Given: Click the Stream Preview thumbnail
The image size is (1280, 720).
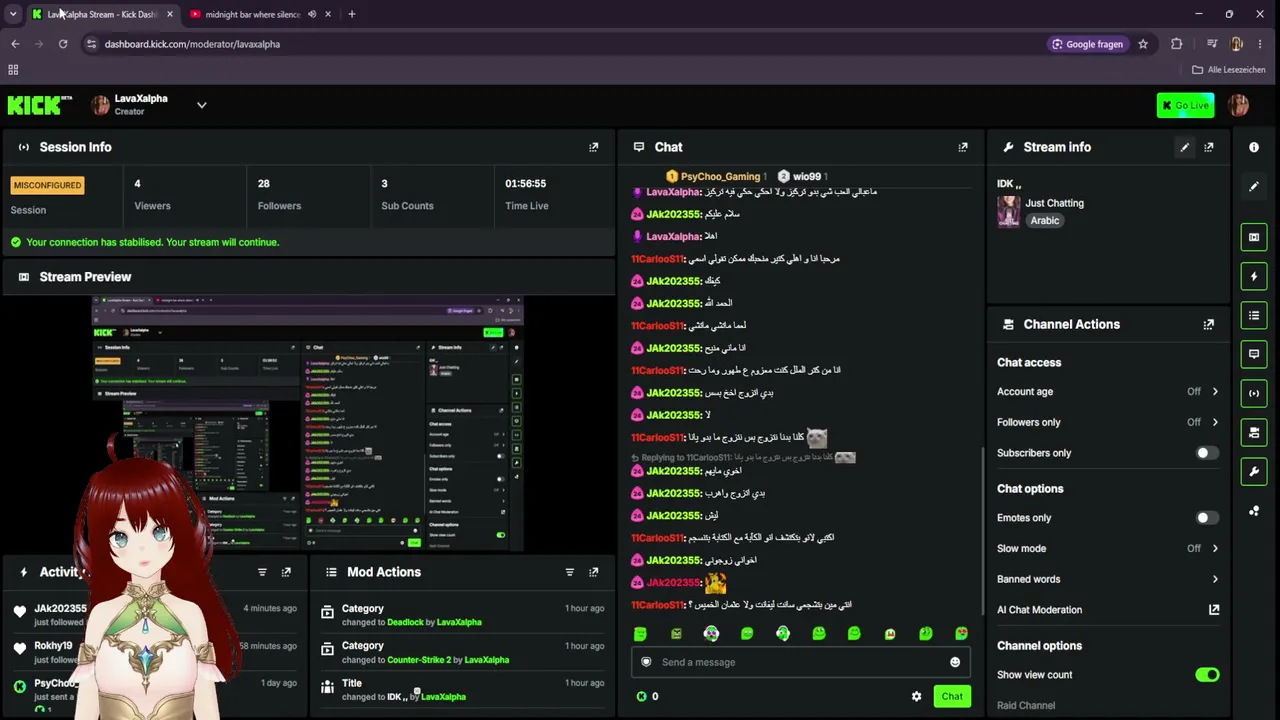Looking at the screenshot, I should coord(308,423).
